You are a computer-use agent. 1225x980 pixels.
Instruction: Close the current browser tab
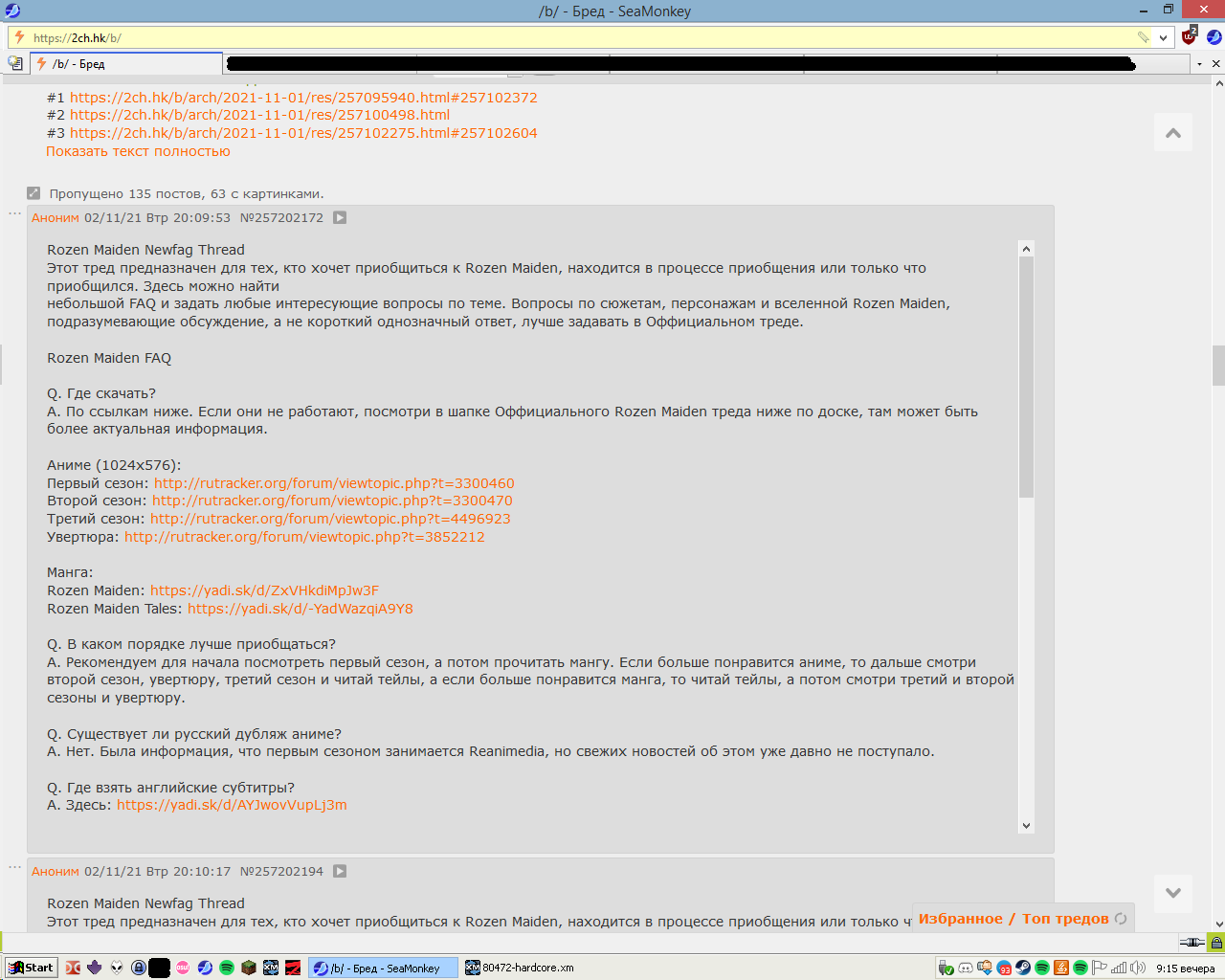pos(1216,63)
